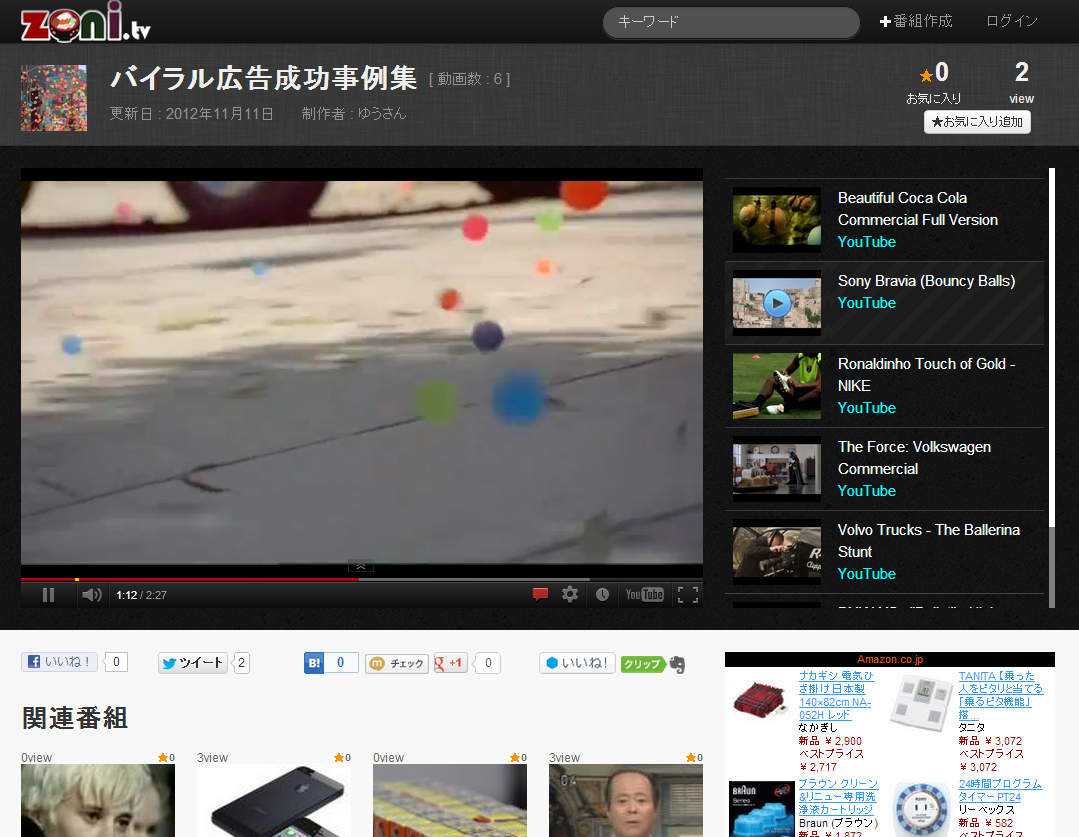Play Volvo Trucks - The Ballerina Stunt
The height and width of the screenshot is (837, 1079).
[928, 540]
